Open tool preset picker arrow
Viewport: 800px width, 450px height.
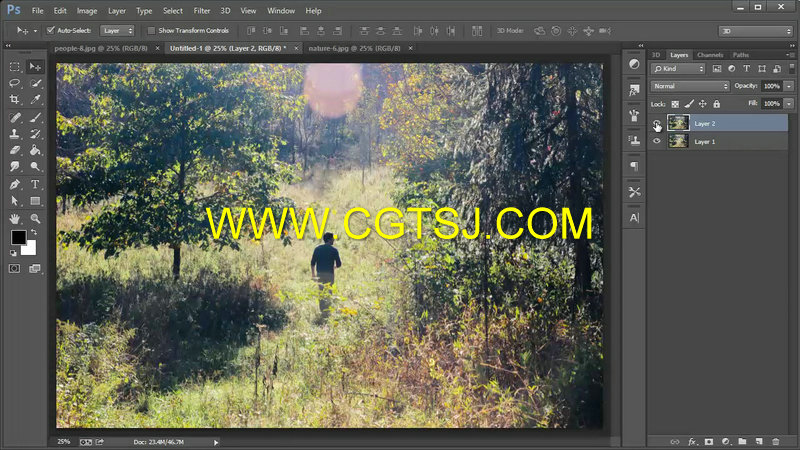[35, 31]
